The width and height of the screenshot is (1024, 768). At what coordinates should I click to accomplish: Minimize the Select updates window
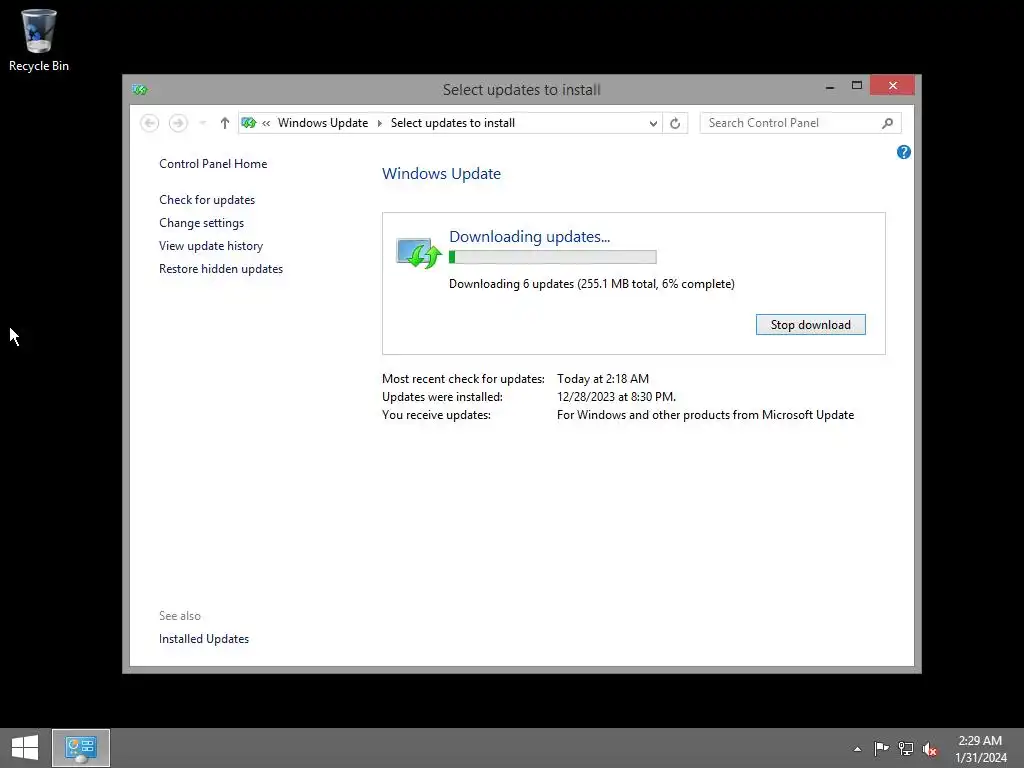tap(830, 86)
